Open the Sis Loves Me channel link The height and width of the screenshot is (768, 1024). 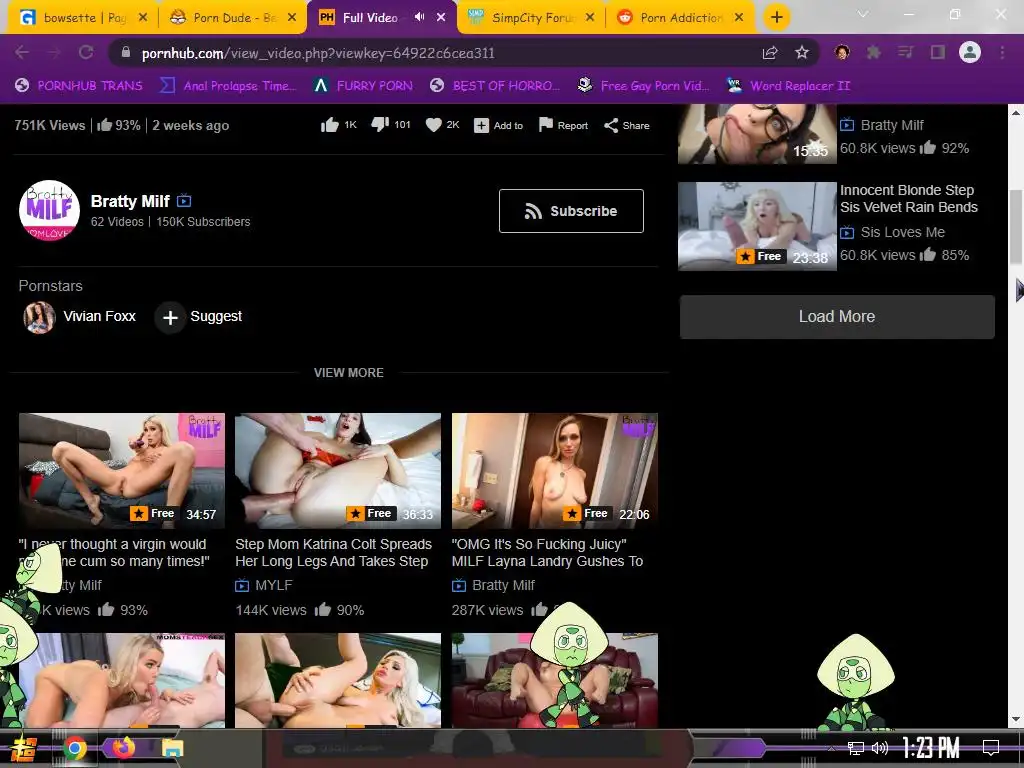point(903,232)
